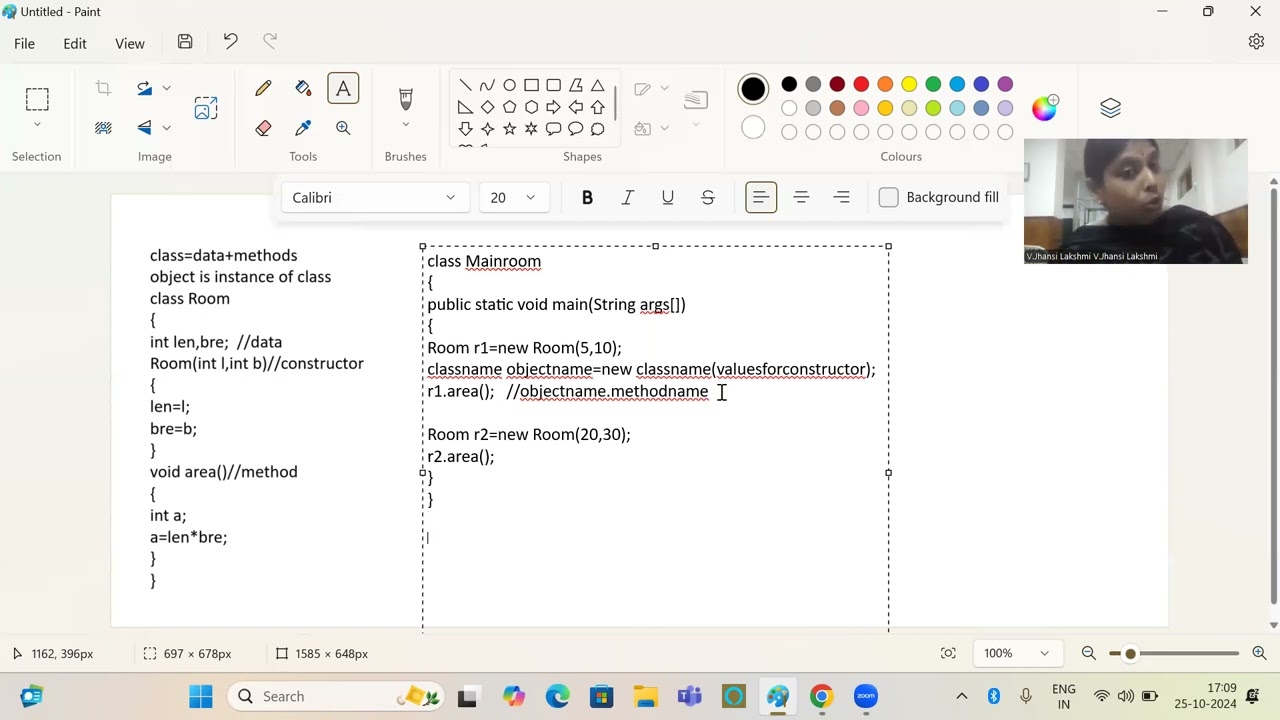1280x720 pixels.
Task: Pick the oval shape
Action: point(509,85)
